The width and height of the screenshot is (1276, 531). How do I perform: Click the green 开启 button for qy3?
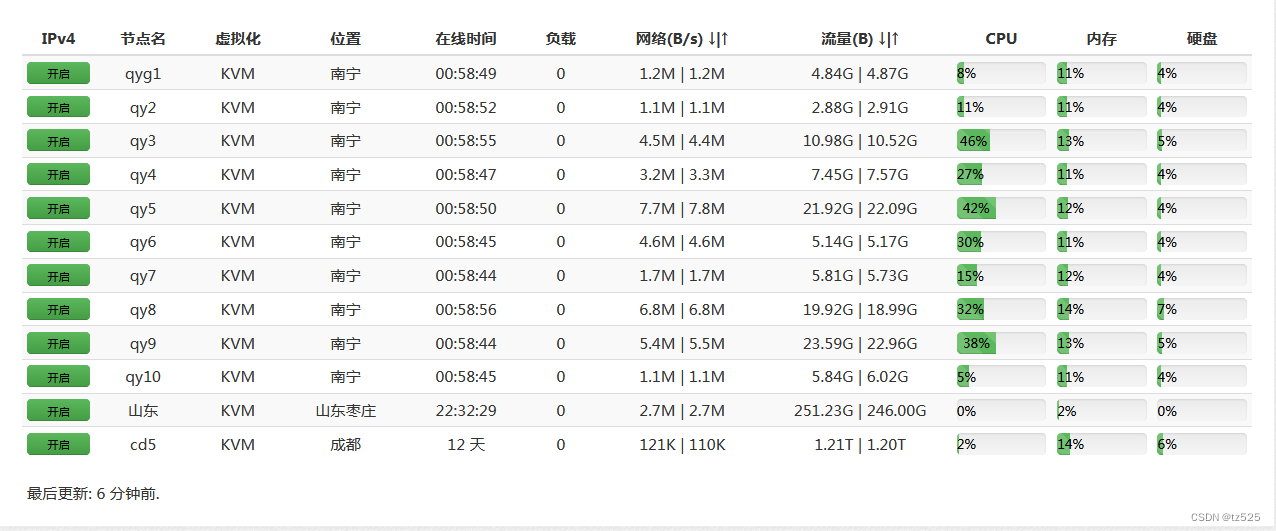pyautogui.click(x=58, y=141)
